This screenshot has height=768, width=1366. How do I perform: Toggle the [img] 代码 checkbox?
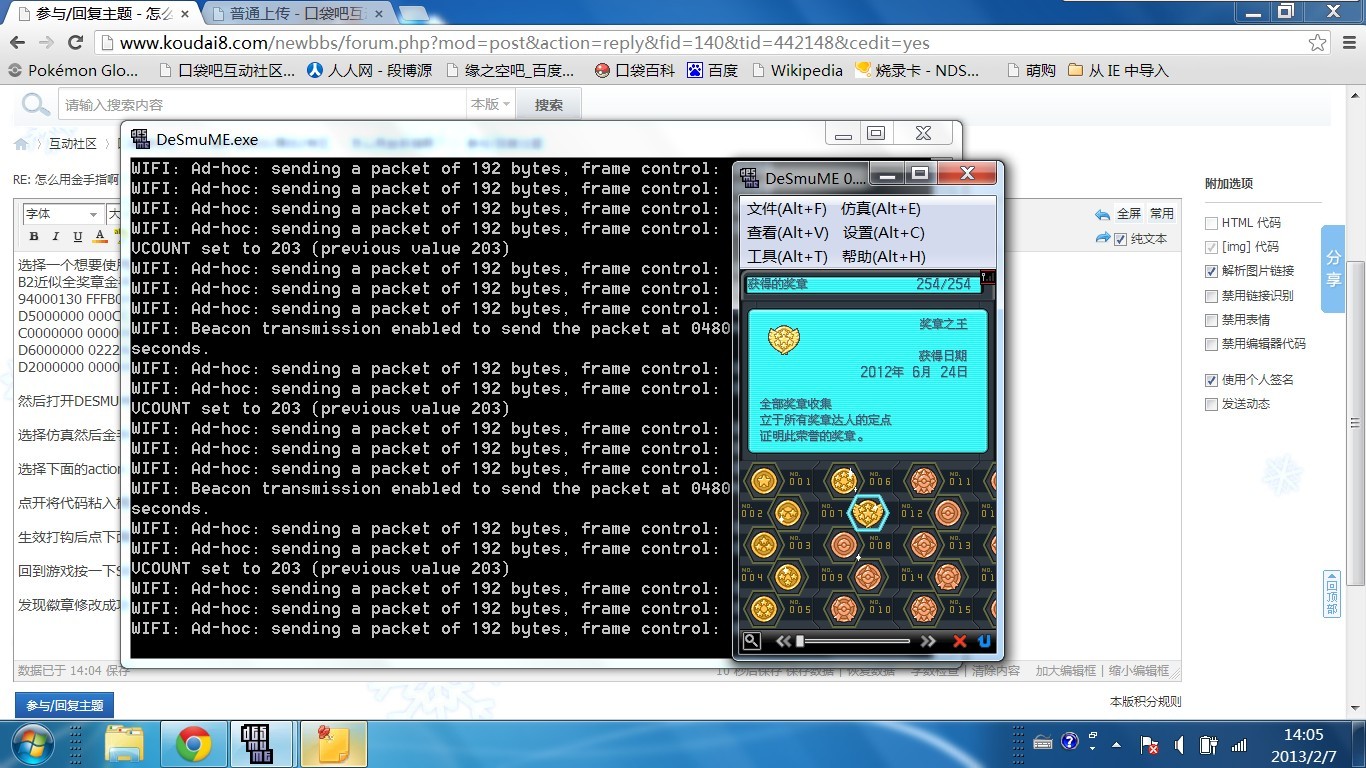[x=1212, y=247]
